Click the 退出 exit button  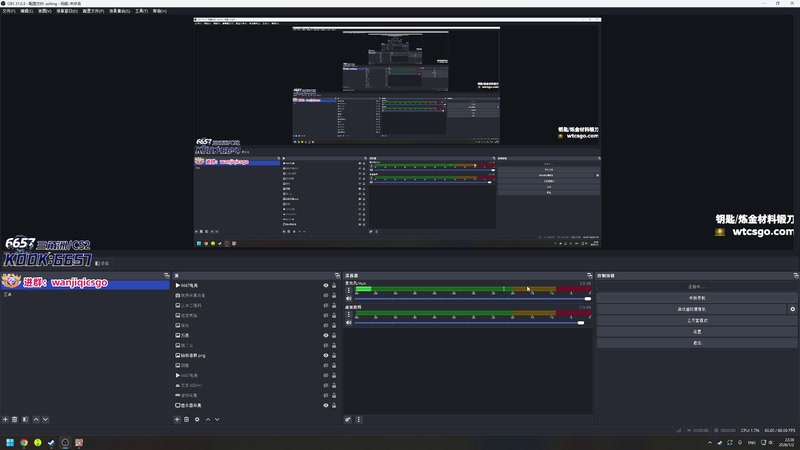[x=697, y=343]
